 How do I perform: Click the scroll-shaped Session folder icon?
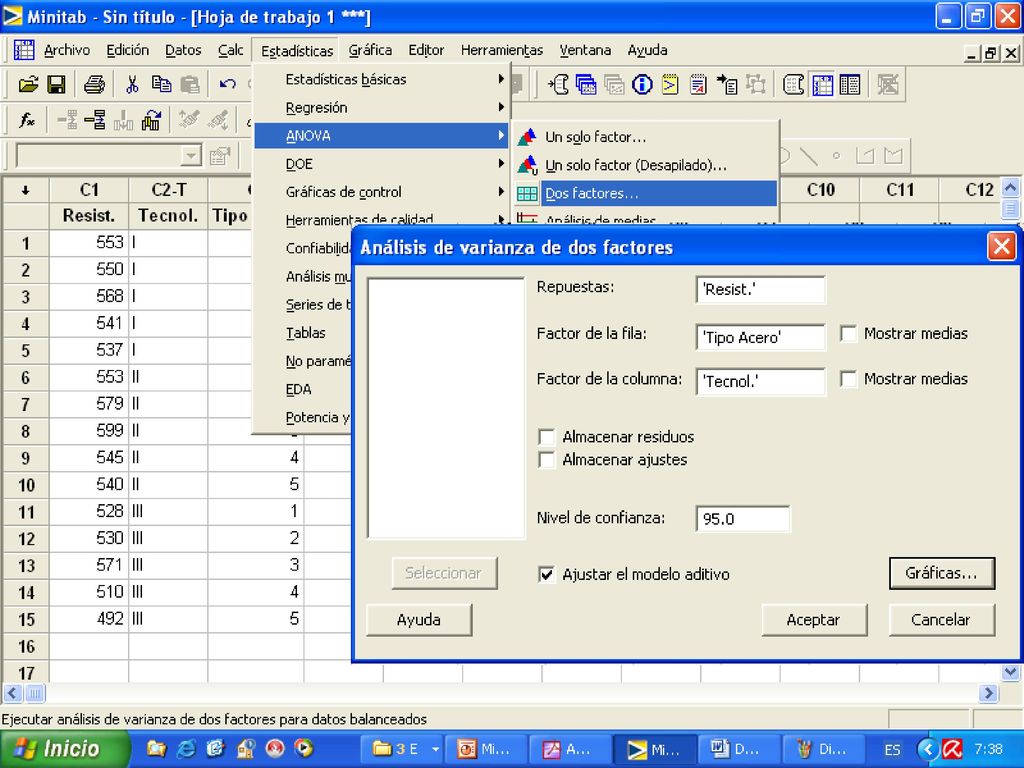click(x=793, y=85)
